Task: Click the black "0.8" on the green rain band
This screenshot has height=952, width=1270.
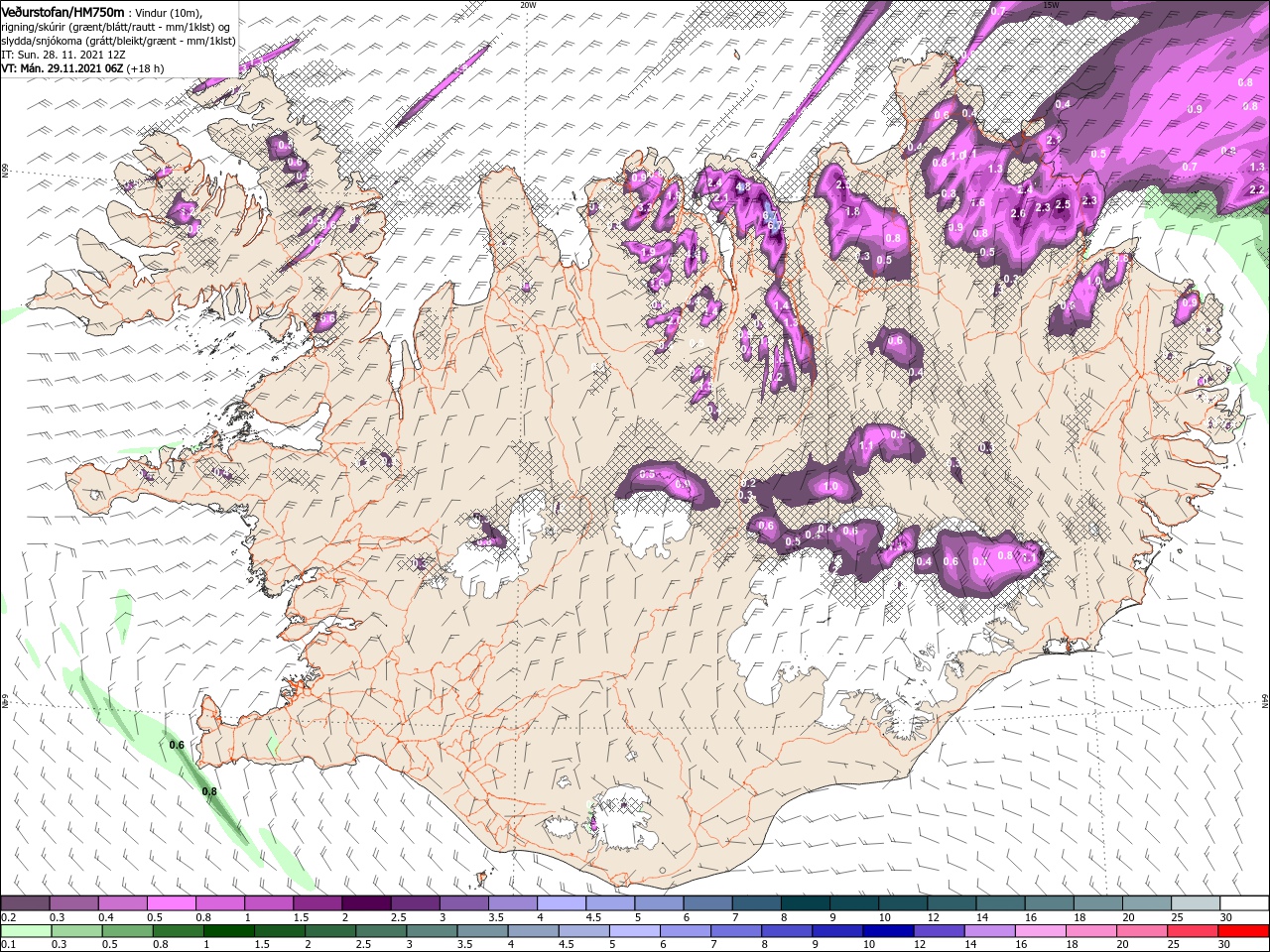Action: (209, 791)
